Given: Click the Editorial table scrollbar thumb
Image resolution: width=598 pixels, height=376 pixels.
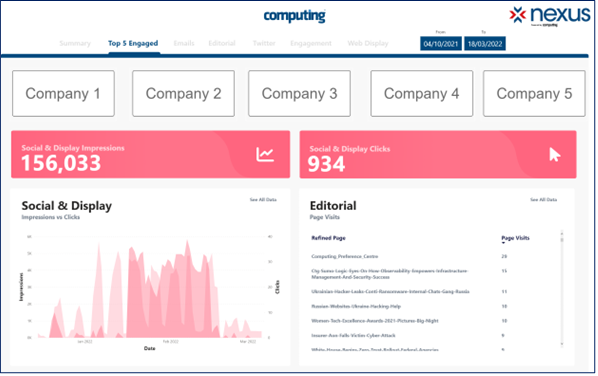Looking at the screenshot, I should [x=562, y=239].
